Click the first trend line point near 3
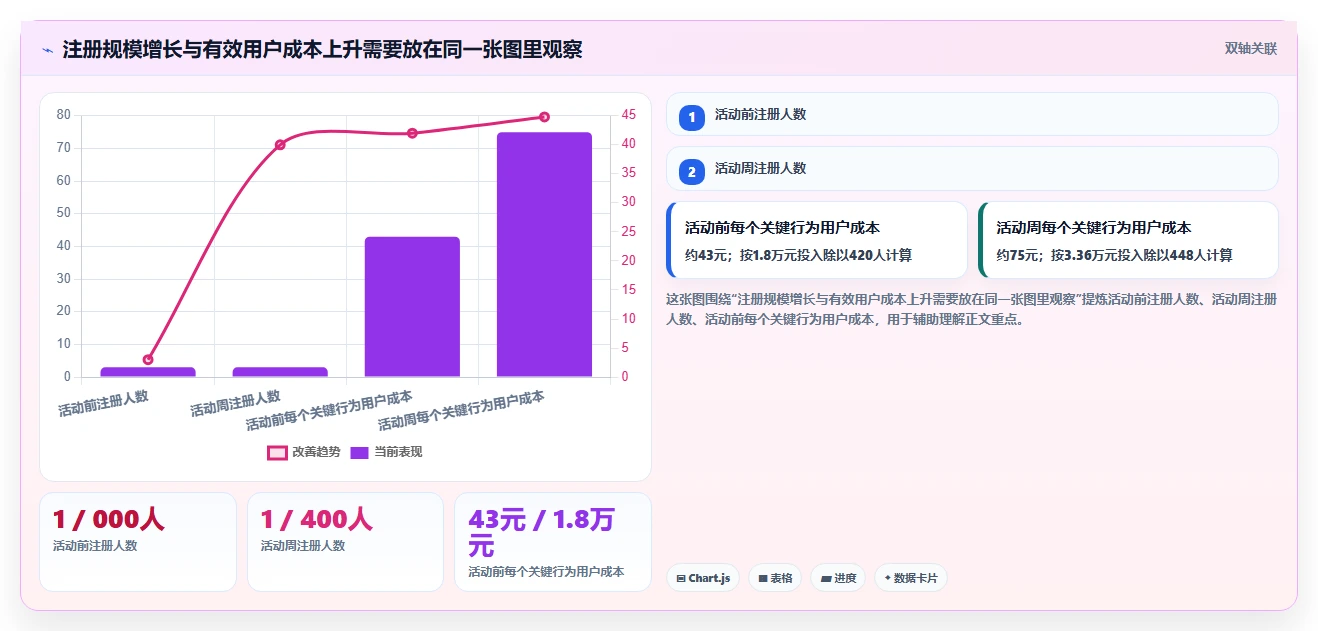Image resolution: width=1318 pixels, height=631 pixels. 148,359
